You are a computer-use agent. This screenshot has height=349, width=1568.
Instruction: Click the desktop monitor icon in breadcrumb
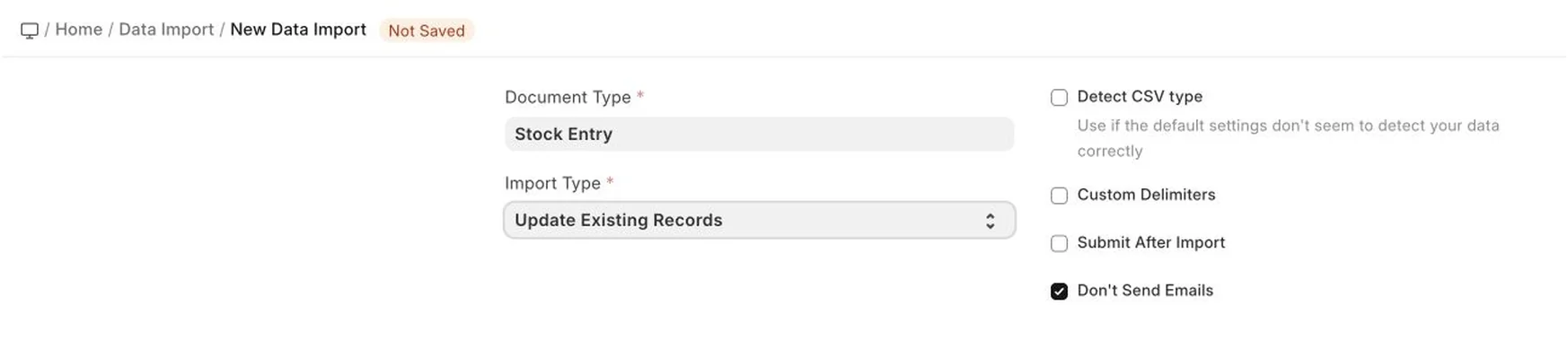click(x=30, y=31)
